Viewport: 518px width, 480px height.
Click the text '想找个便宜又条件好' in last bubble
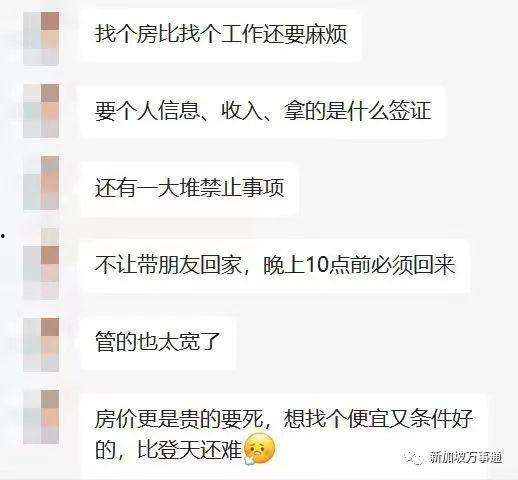coord(378,419)
